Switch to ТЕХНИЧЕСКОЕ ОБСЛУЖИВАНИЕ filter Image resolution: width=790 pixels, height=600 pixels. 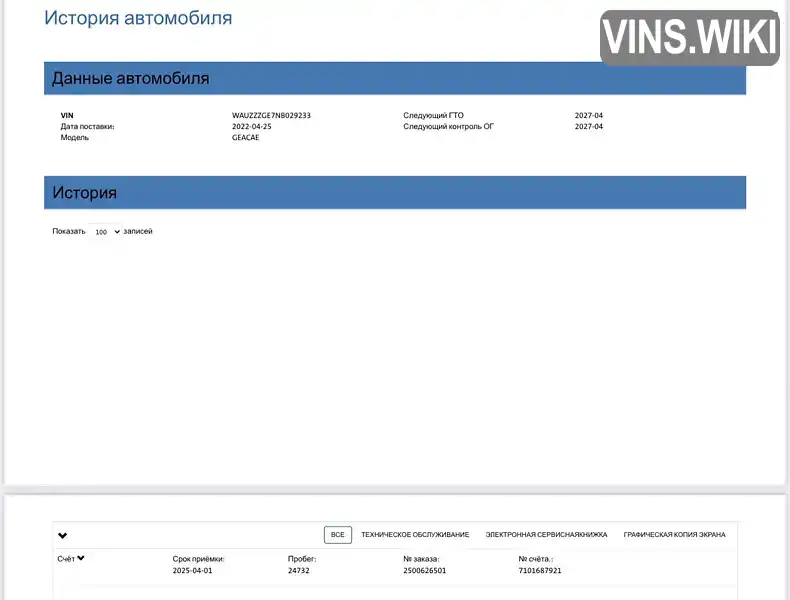415,535
